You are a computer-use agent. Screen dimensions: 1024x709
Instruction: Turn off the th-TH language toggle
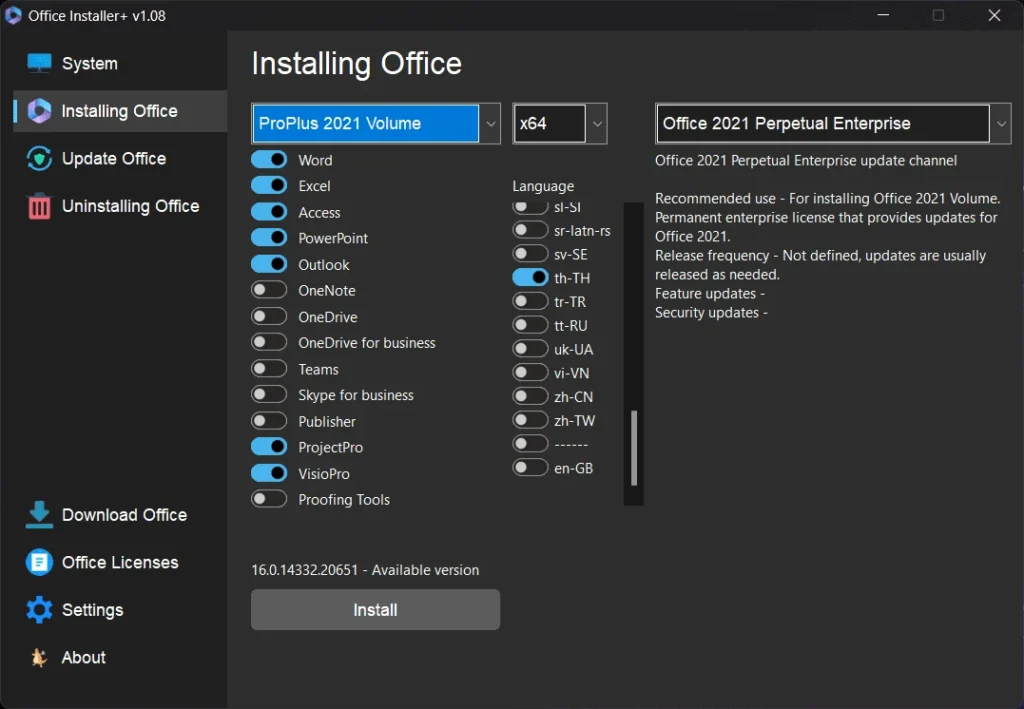click(530, 278)
